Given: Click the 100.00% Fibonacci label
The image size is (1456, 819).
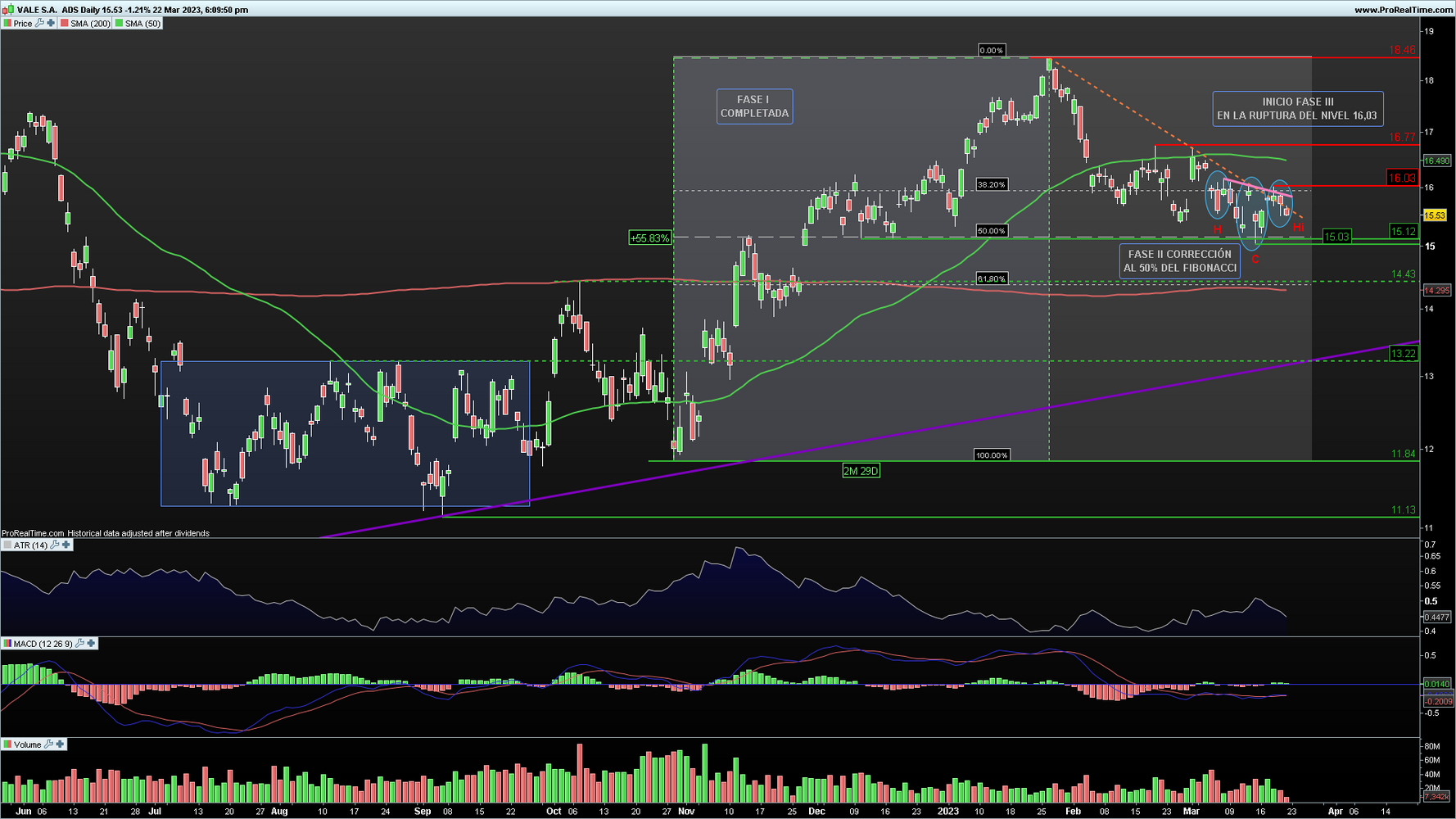Looking at the screenshot, I should point(992,455).
